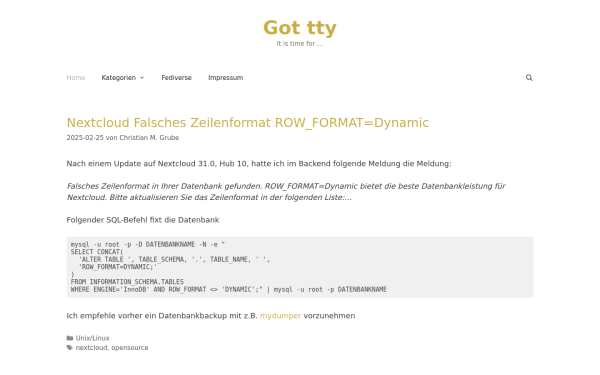The height and width of the screenshot is (375, 600).
Task: Open the opensource tag link
Action: [x=130, y=348]
